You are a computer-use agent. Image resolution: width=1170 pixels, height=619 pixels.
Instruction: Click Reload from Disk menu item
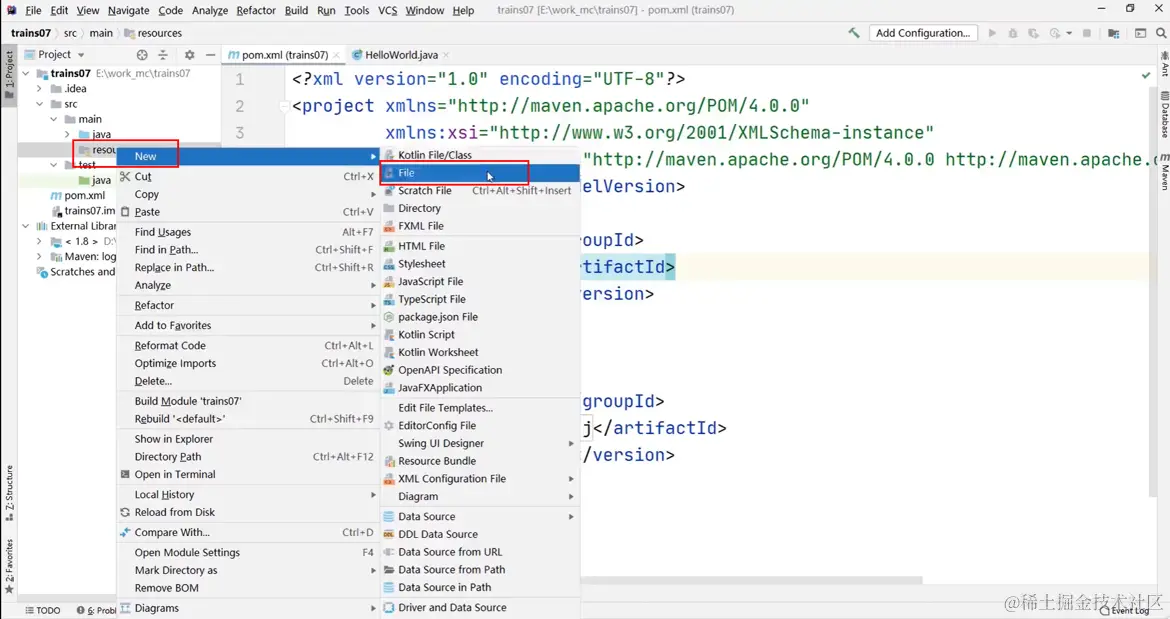click(x=248, y=513)
